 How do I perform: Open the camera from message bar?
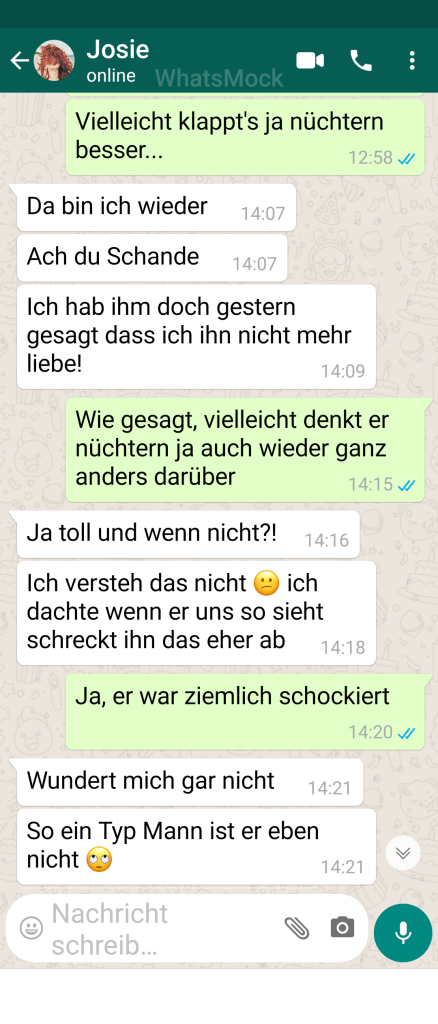tap(342, 927)
